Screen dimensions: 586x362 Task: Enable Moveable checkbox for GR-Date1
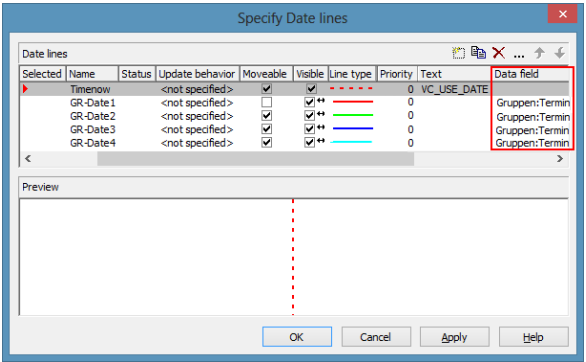(266, 102)
